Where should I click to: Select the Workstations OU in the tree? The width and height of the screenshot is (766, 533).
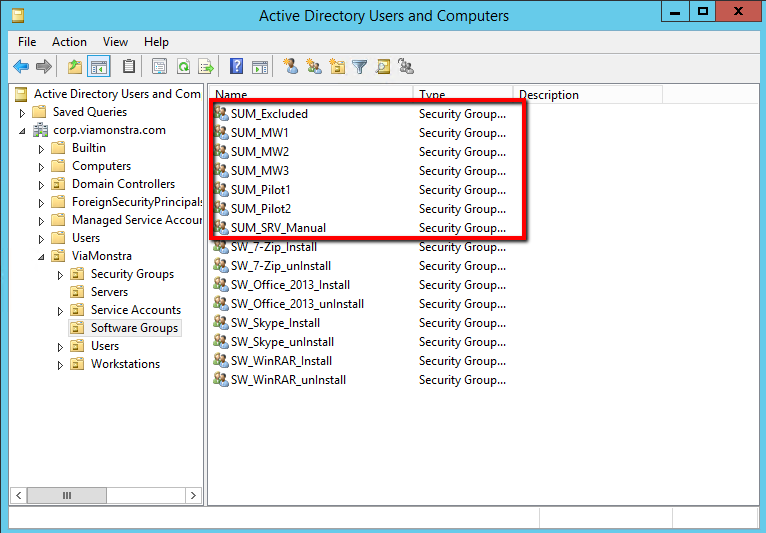coord(125,364)
